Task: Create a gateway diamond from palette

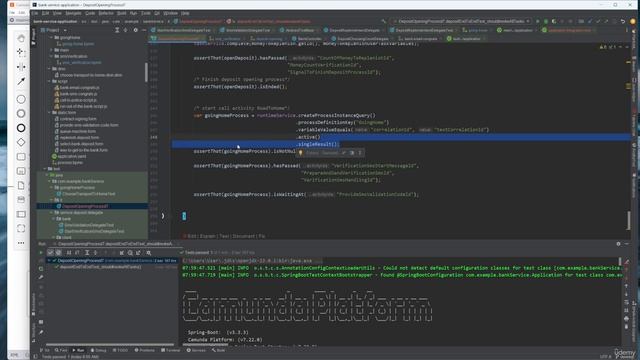Action: tap(21, 142)
